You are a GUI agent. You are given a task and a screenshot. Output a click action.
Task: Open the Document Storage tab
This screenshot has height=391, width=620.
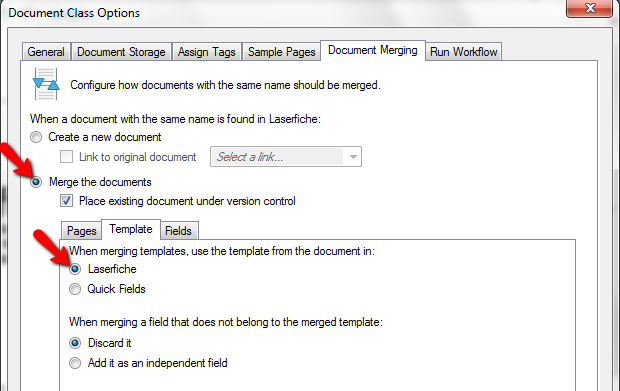tap(121, 52)
